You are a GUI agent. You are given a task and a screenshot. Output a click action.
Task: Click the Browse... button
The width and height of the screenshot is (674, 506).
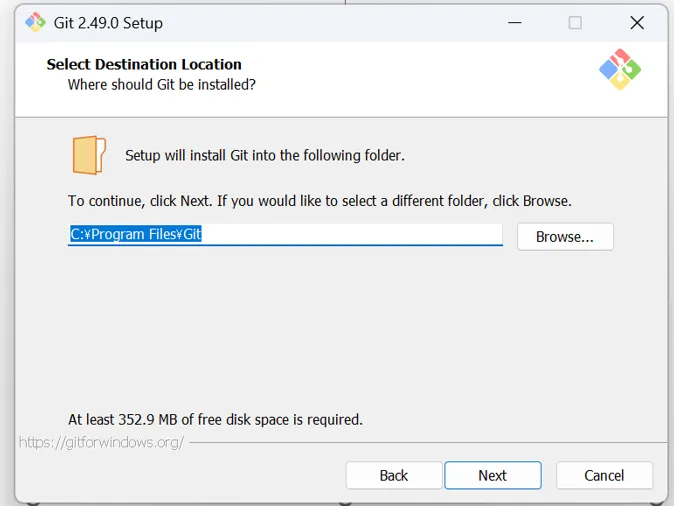(x=564, y=237)
